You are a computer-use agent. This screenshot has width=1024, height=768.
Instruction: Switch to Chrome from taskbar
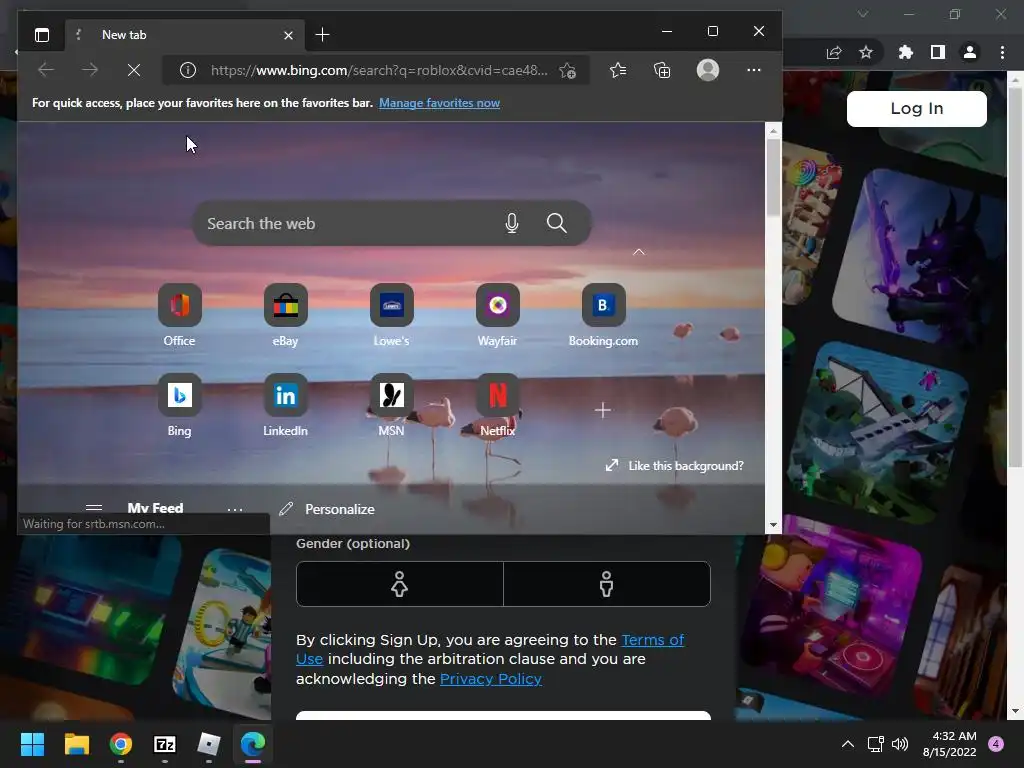pyautogui.click(x=121, y=744)
